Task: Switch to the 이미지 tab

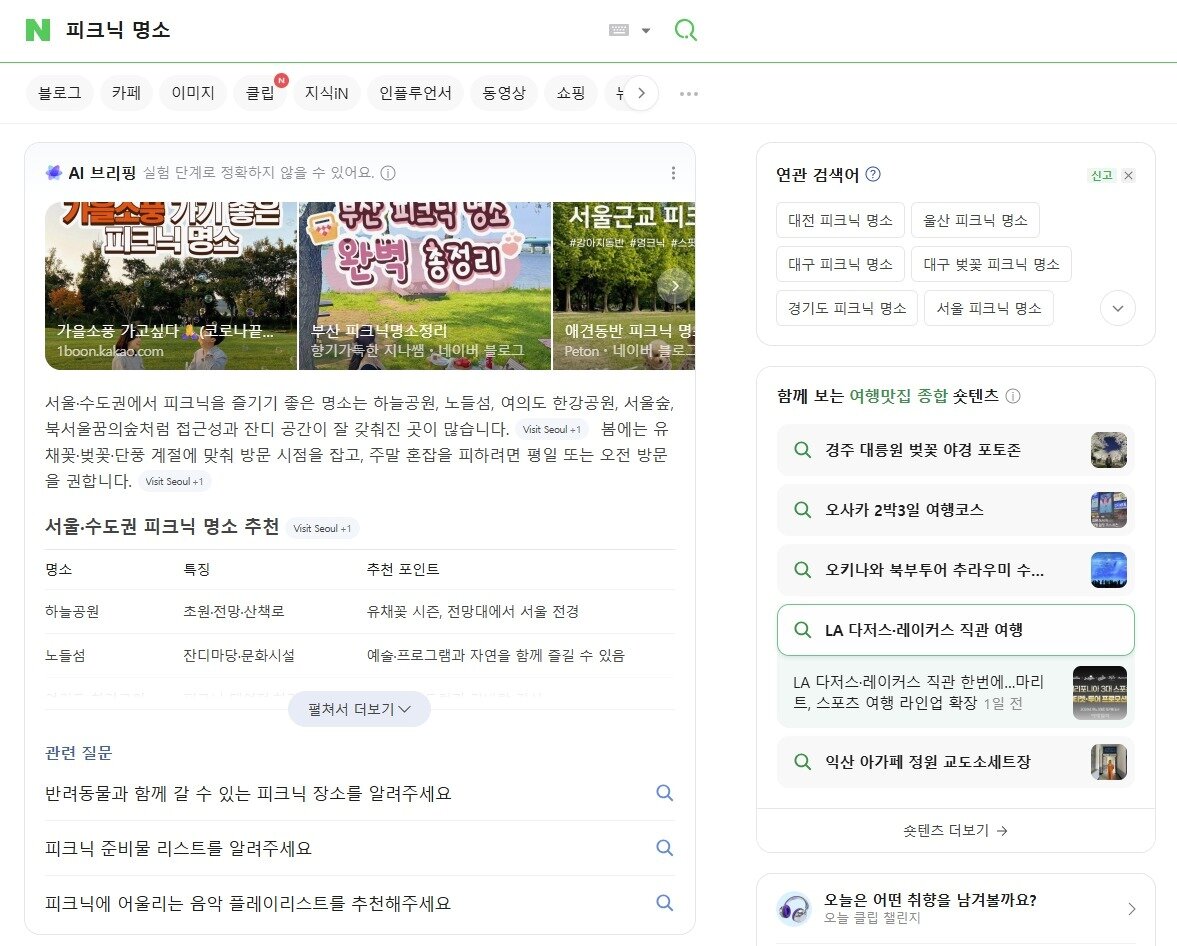Action: 191,92
